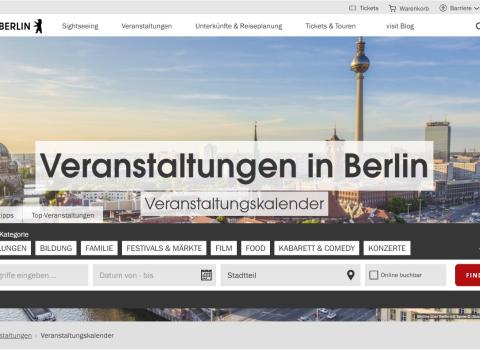Screen dimensions: 480x360
Task: Select FESTIVALS & MÄRKTE category
Action: [164, 248]
